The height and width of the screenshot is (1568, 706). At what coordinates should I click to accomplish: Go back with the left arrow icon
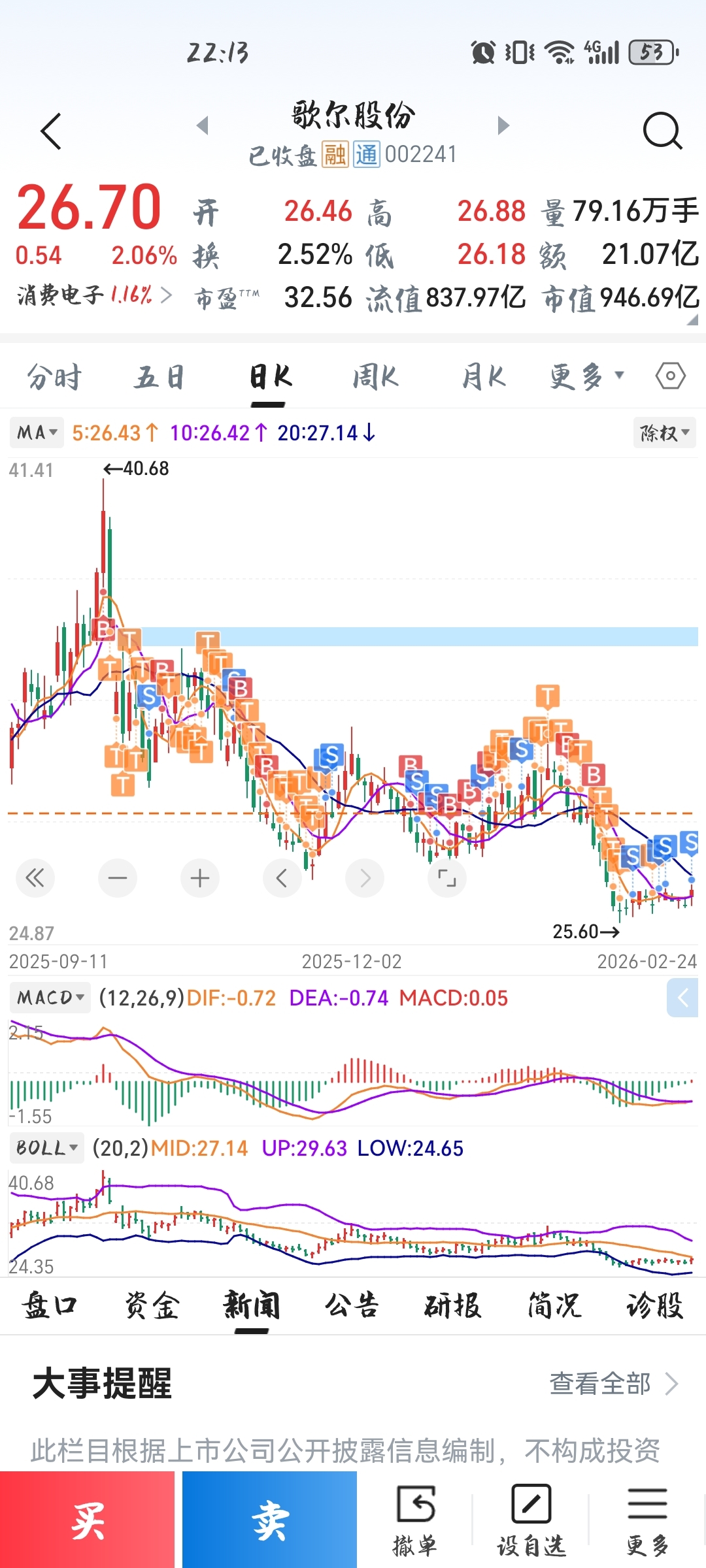[51, 131]
